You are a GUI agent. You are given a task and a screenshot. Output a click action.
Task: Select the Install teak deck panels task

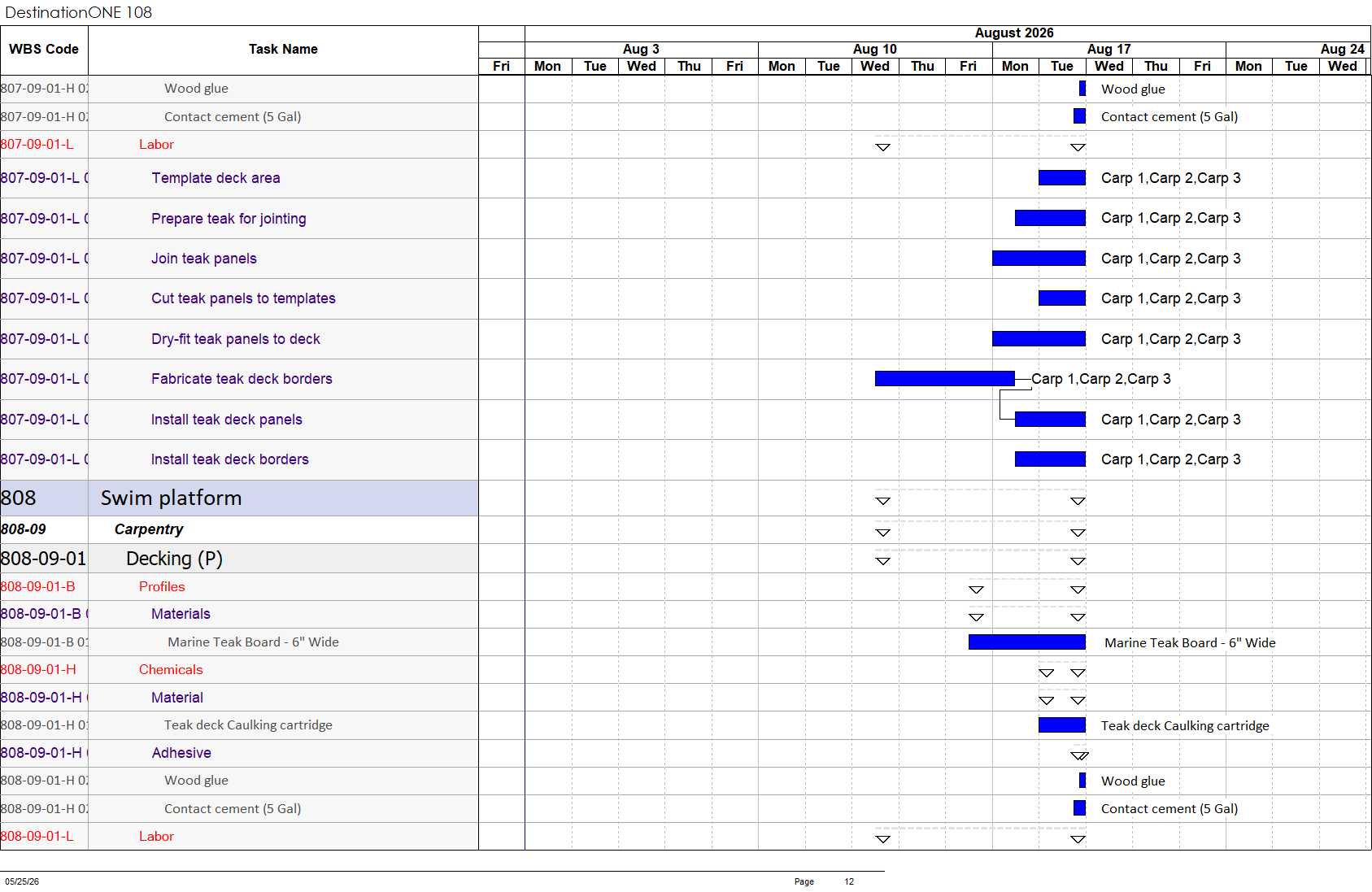coord(227,420)
